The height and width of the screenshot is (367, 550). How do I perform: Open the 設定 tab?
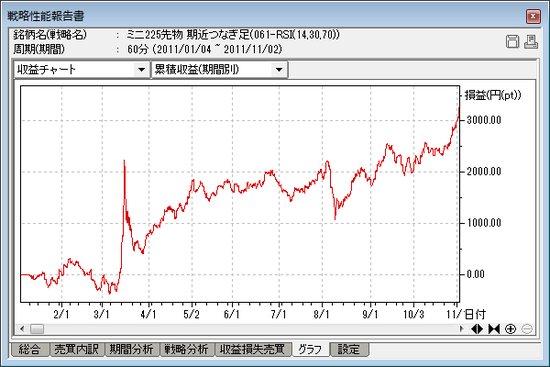coord(349,349)
